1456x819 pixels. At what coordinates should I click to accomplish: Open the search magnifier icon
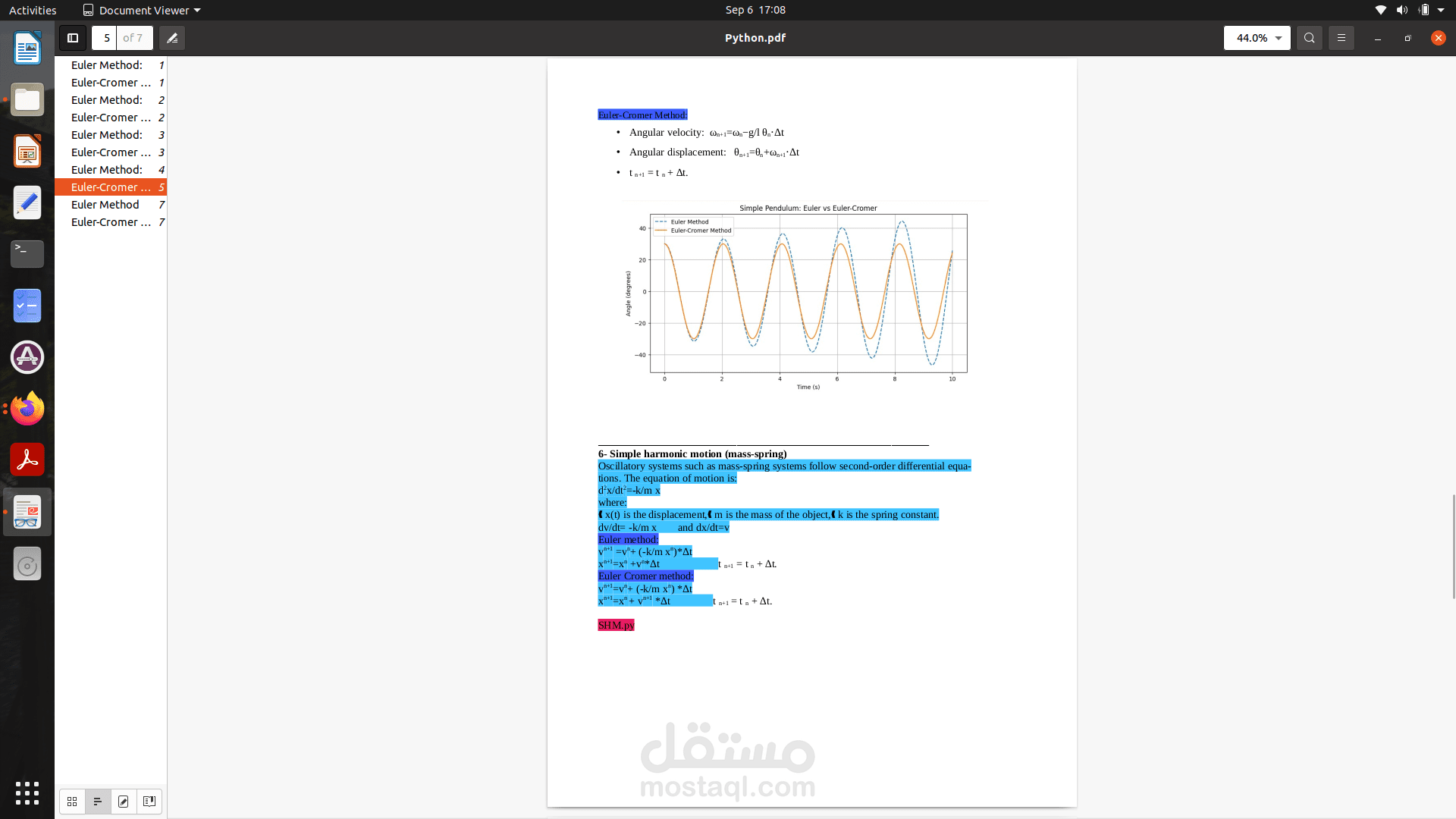(1310, 38)
